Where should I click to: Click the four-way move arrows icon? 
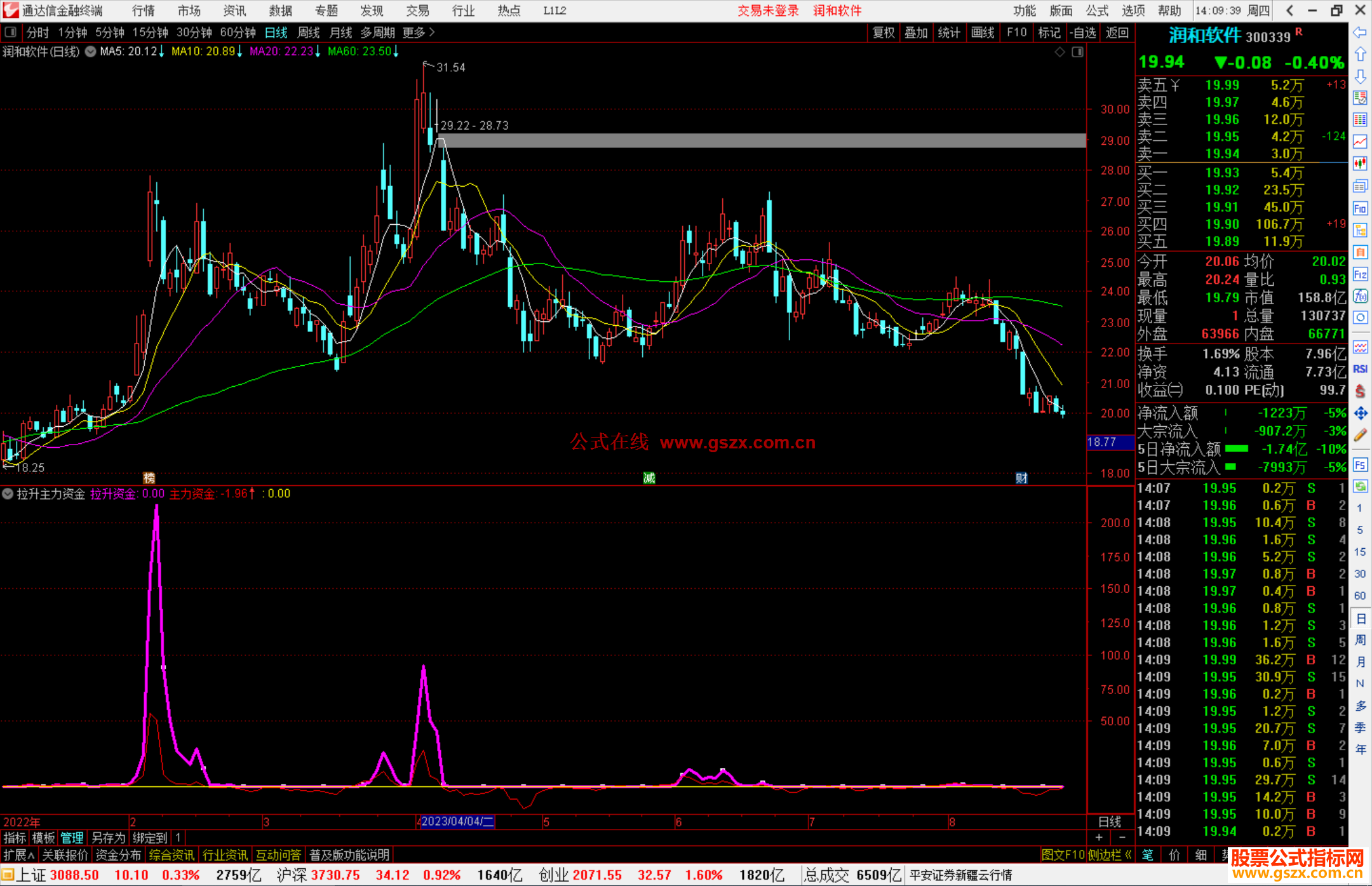(x=1360, y=413)
